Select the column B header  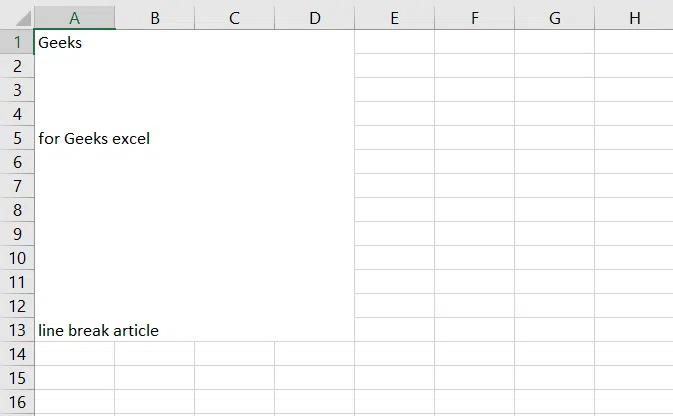point(154,18)
